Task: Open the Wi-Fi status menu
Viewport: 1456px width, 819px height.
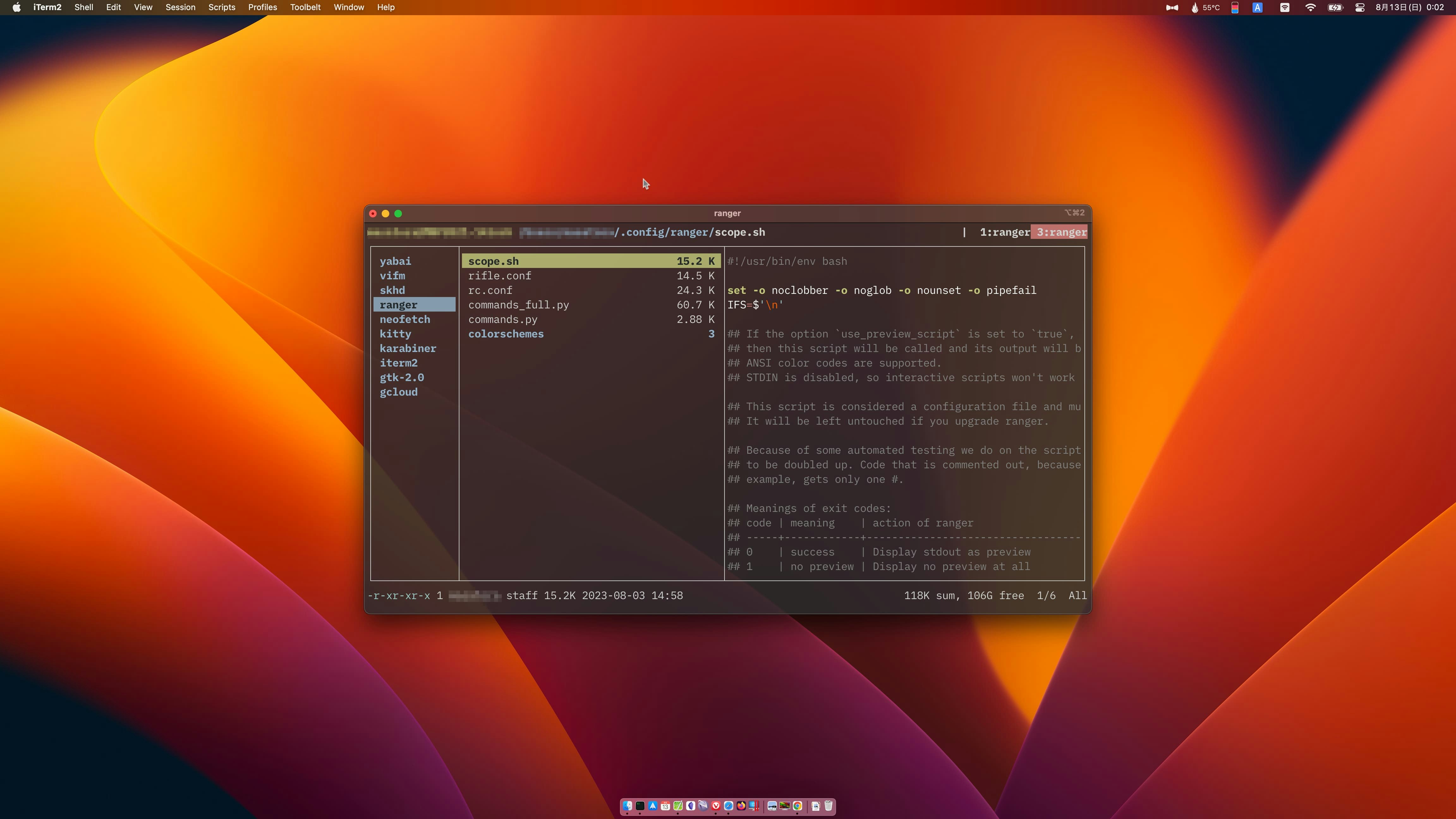Action: (1310, 7)
